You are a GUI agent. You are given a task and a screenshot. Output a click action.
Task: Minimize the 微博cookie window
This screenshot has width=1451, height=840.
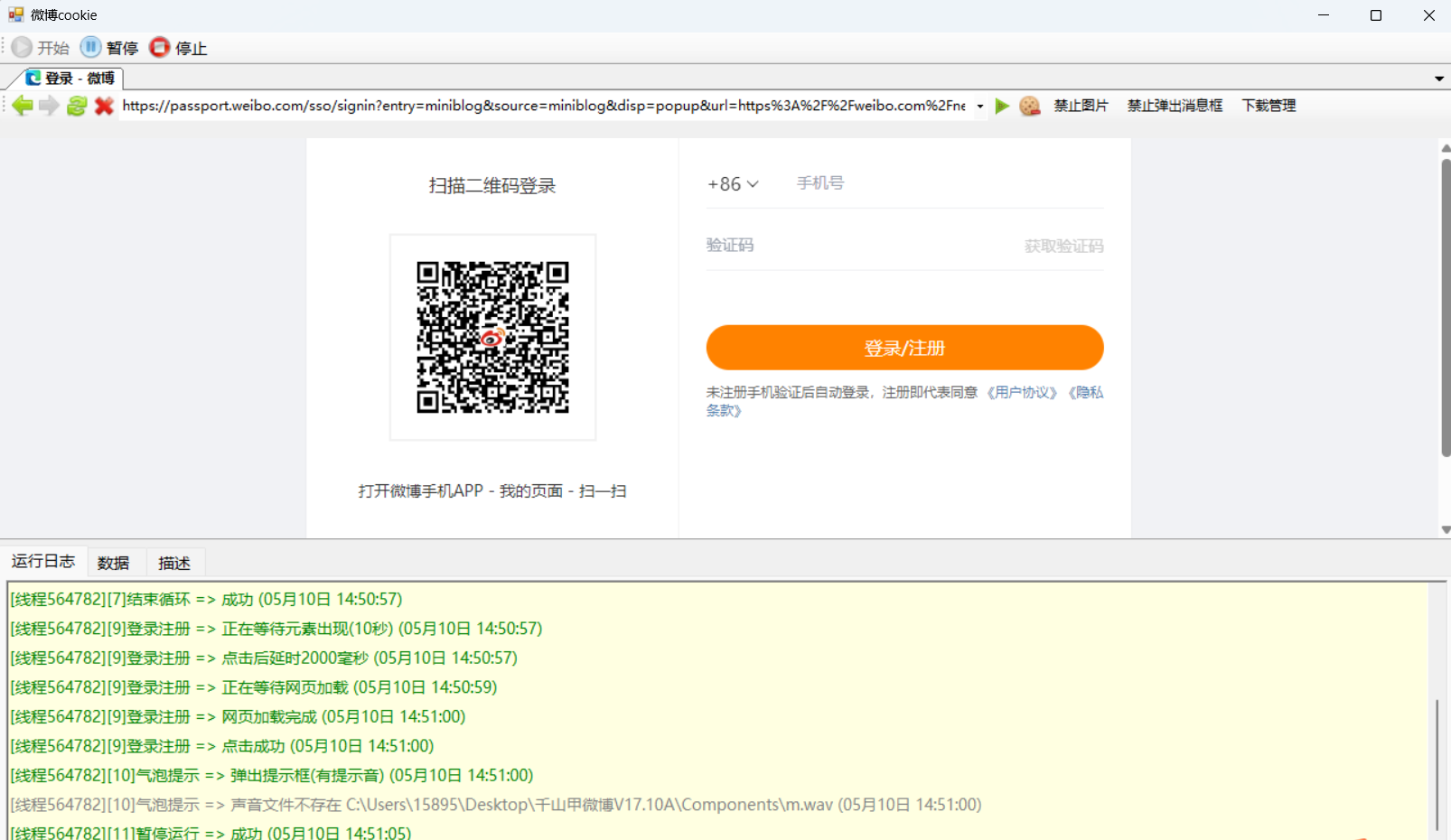coord(1324,15)
